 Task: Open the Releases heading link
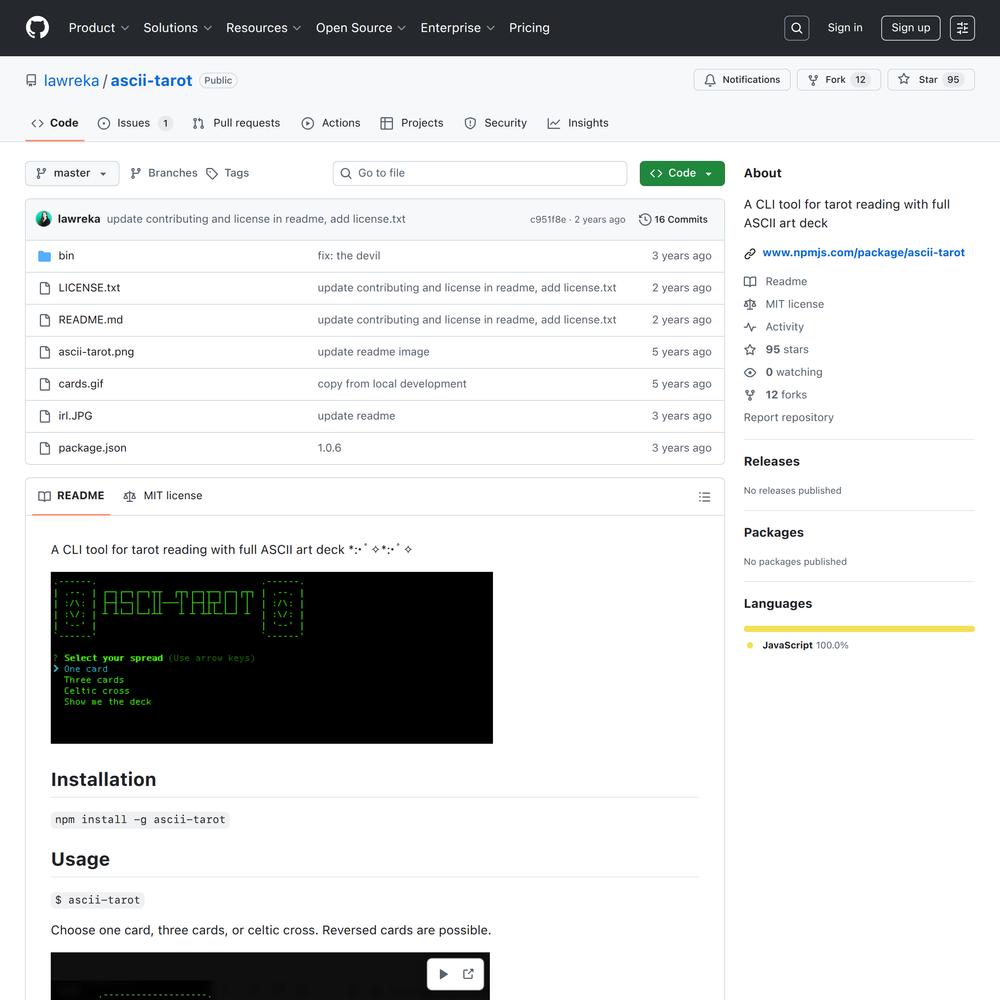(x=771, y=462)
